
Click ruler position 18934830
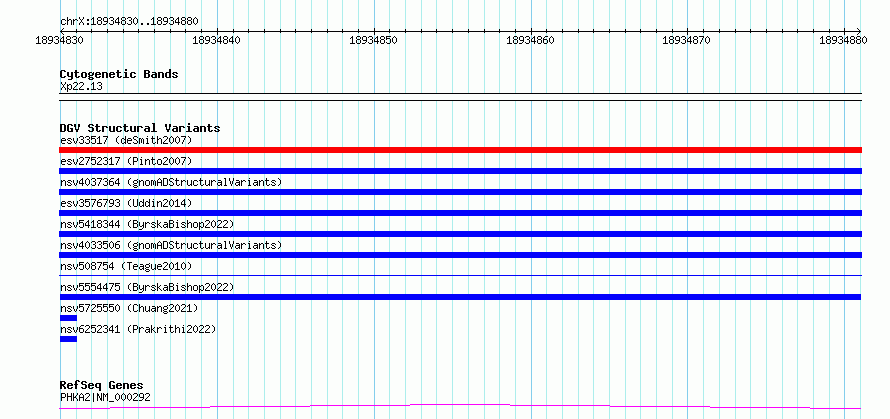60,40
